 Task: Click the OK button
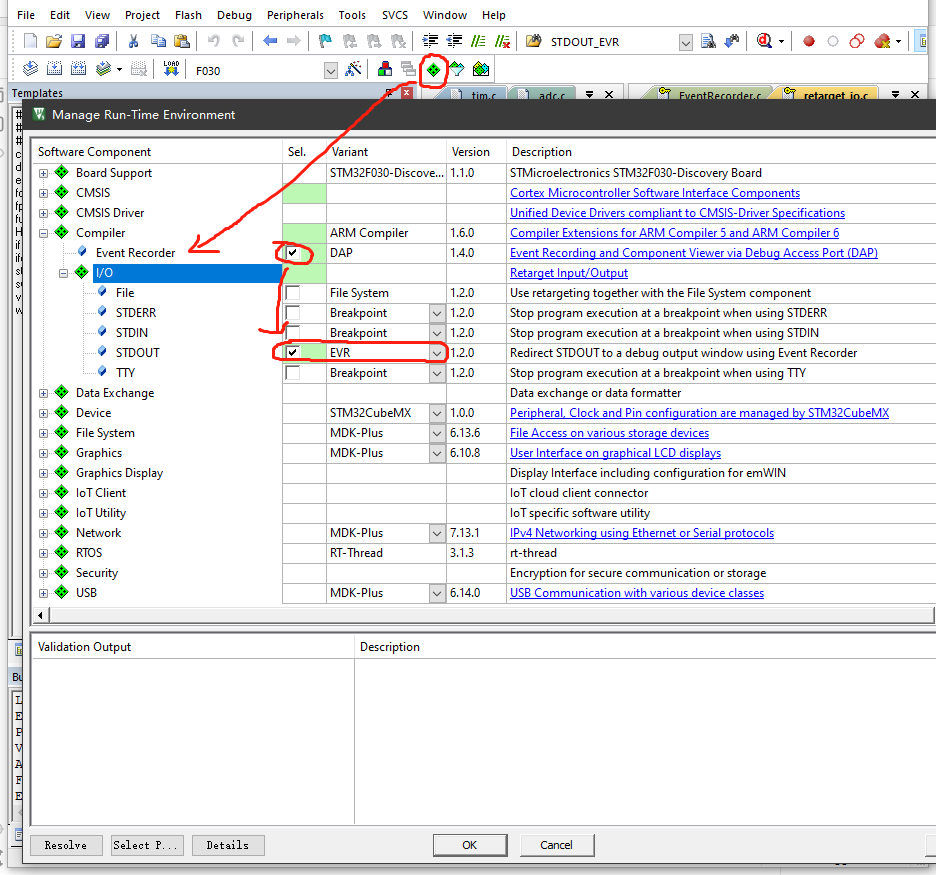(470, 845)
